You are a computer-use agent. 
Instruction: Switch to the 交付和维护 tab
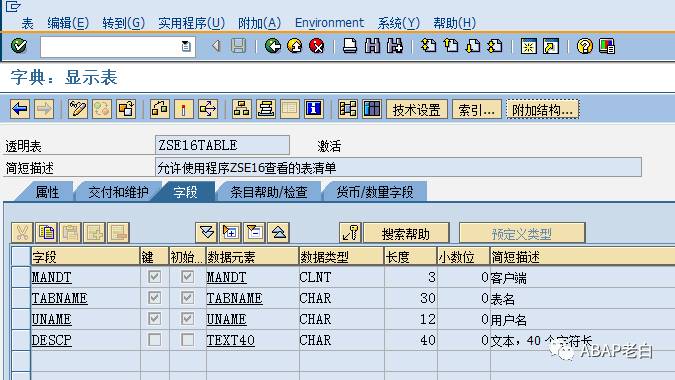coord(118,192)
